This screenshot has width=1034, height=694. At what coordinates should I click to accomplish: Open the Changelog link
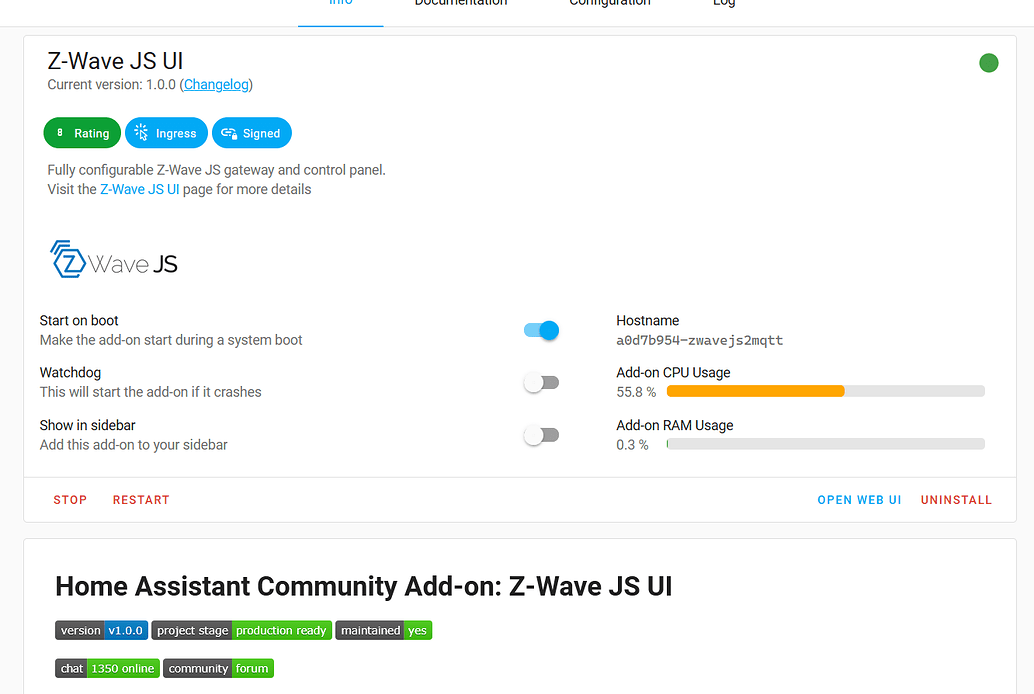[216, 84]
